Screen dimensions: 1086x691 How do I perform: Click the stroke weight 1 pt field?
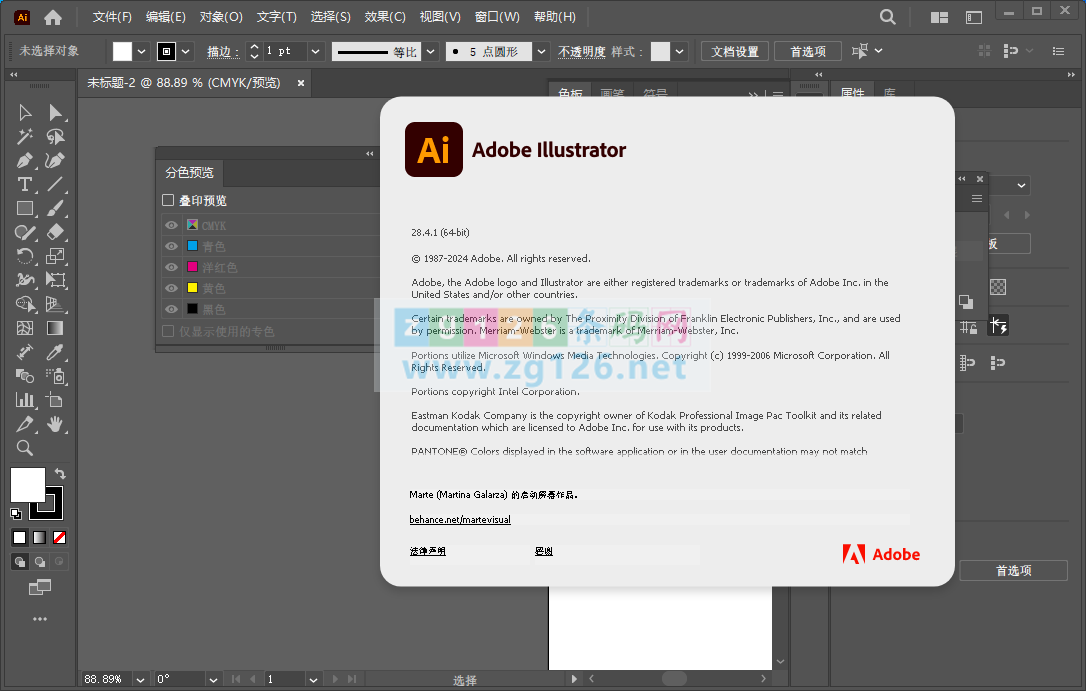284,51
